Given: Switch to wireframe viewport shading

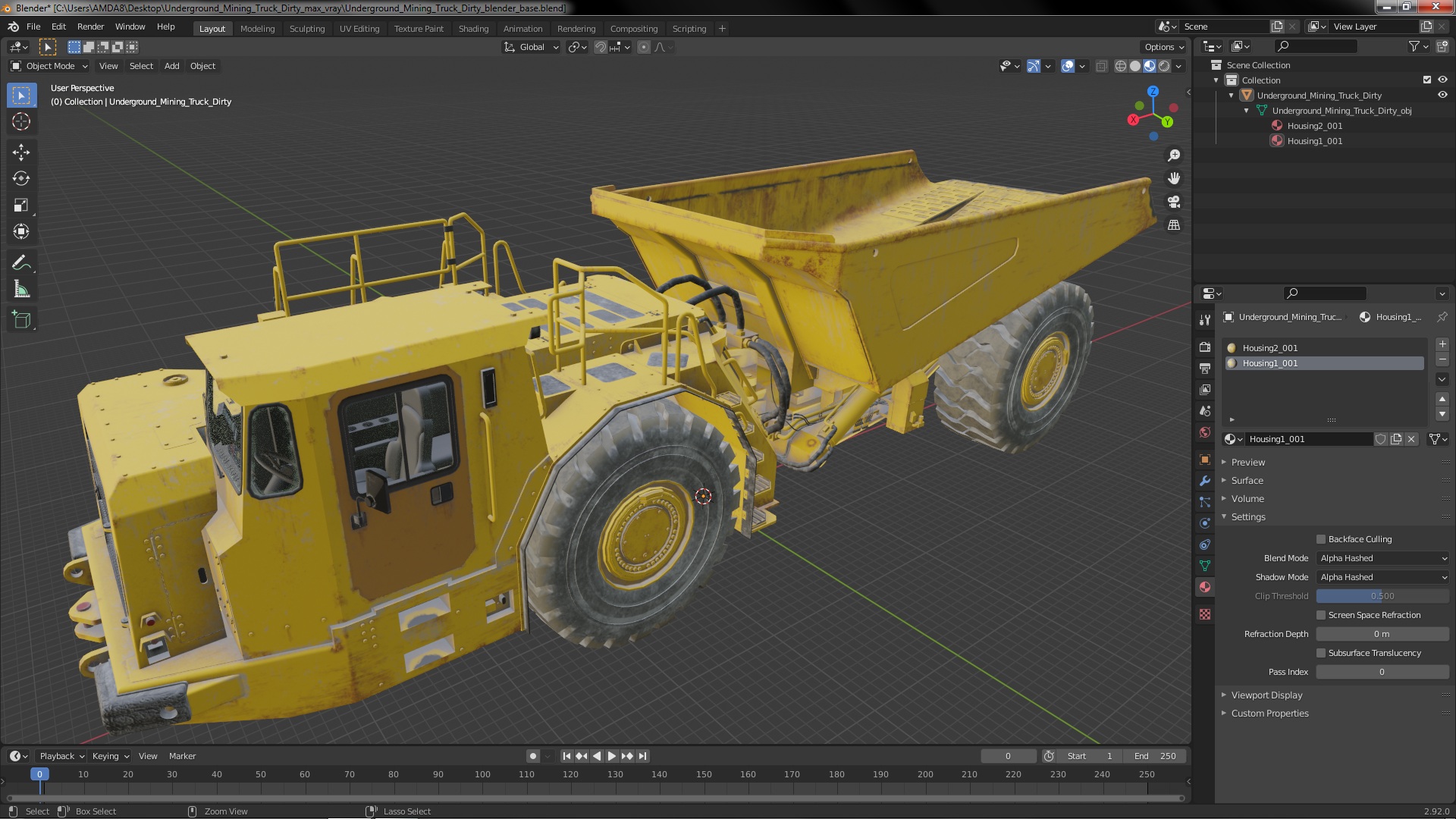Looking at the screenshot, I should (x=1121, y=66).
